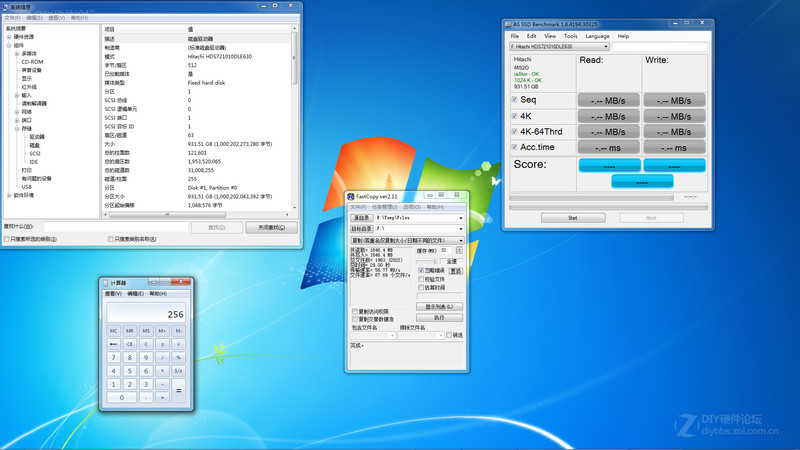Click the 1/x reciprocal key in Calculator
The height and width of the screenshot is (450, 800).
(178, 370)
